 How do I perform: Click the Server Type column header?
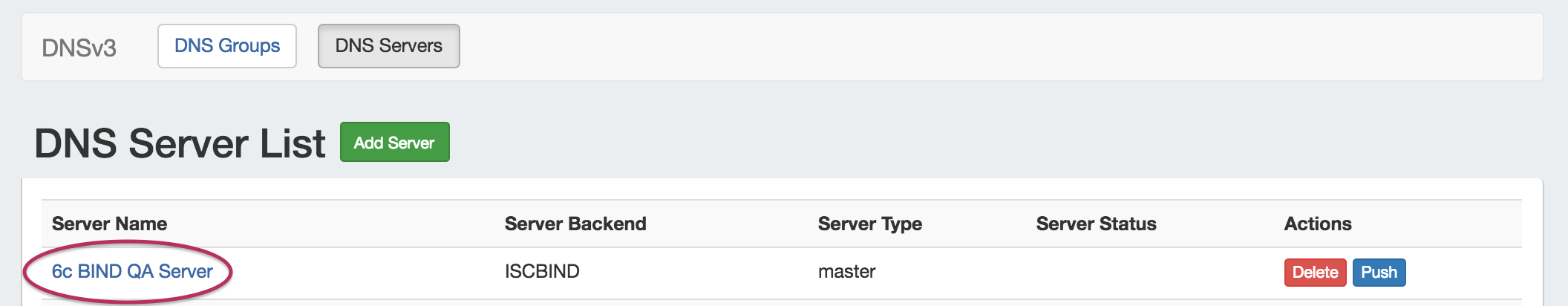tap(869, 224)
